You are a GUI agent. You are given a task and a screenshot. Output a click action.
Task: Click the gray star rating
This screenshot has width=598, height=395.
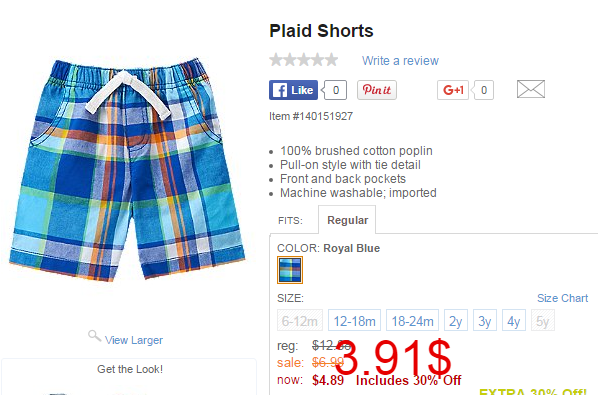click(304, 60)
